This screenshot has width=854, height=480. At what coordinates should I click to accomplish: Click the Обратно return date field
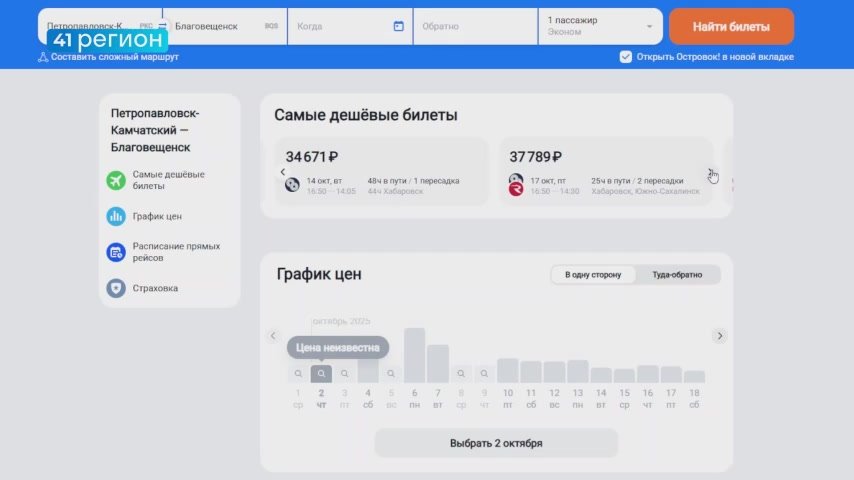tap(476, 26)
